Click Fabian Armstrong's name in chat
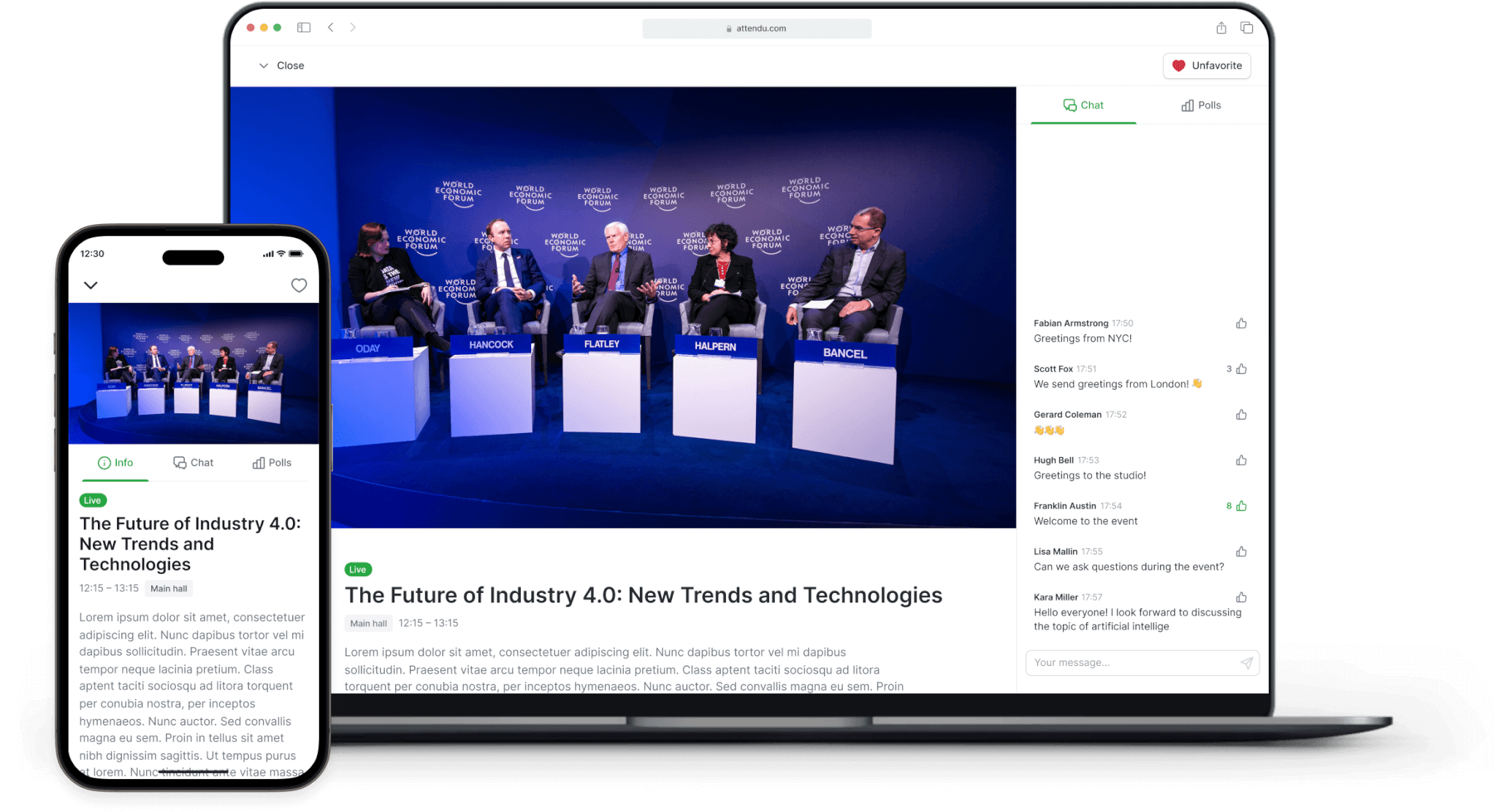Image resolution: width=1496 pixels, height=812 pixels. pos(1071,323)
